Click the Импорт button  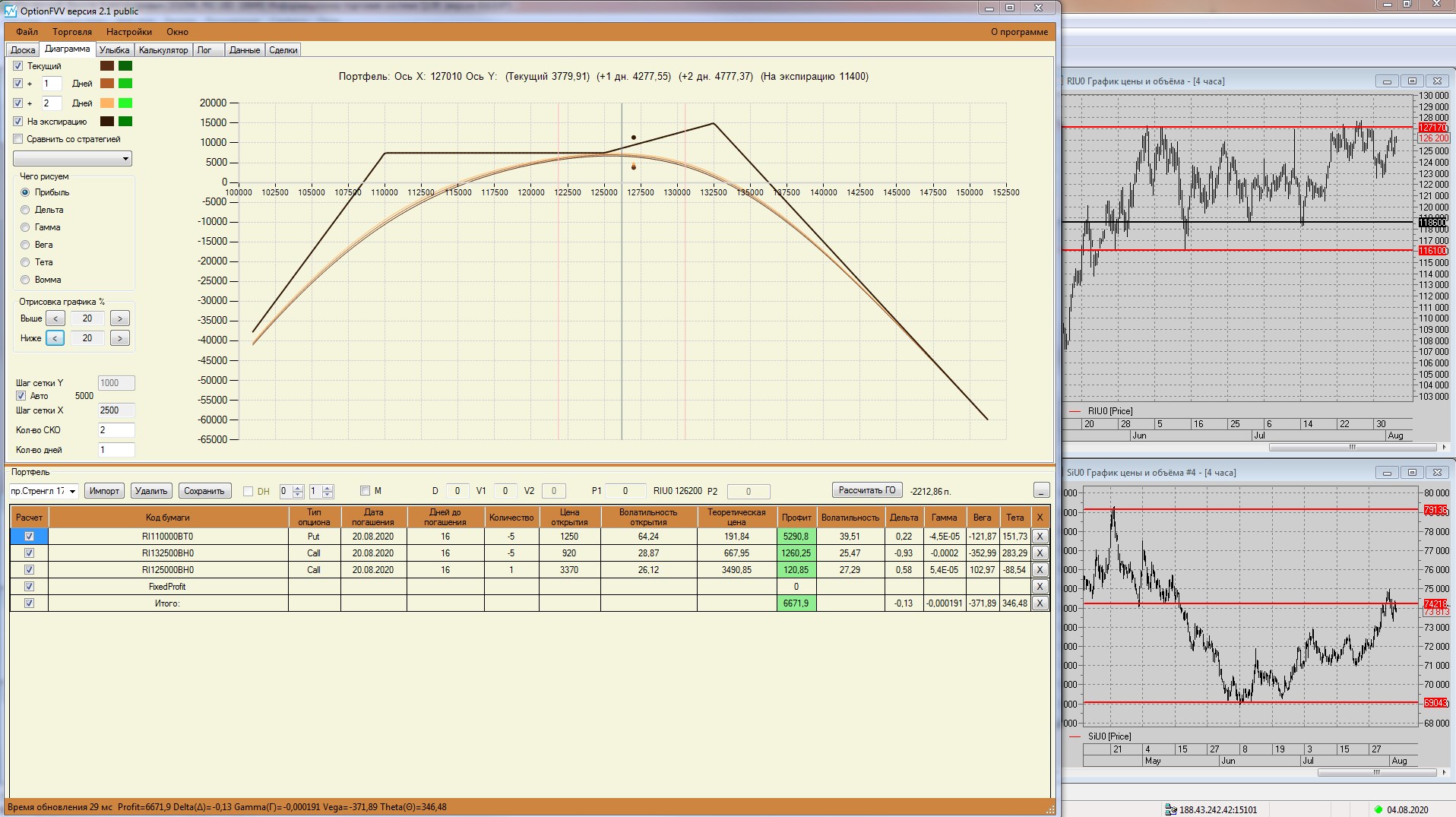point(104,491)
